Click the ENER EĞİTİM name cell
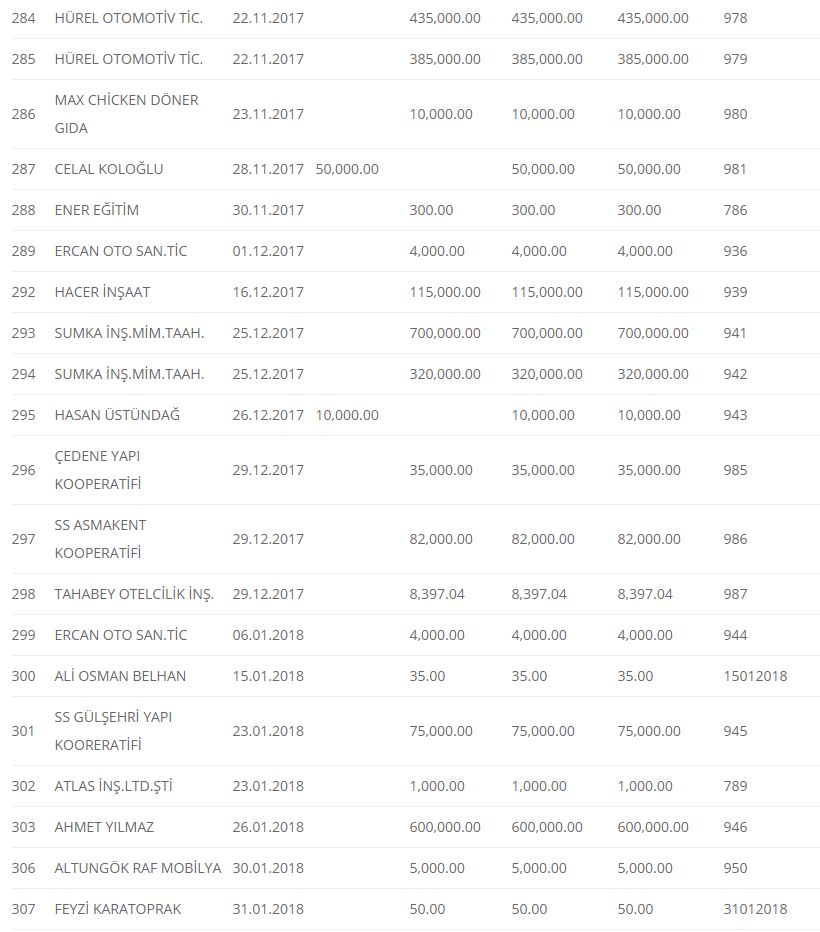 coord(97,210)
